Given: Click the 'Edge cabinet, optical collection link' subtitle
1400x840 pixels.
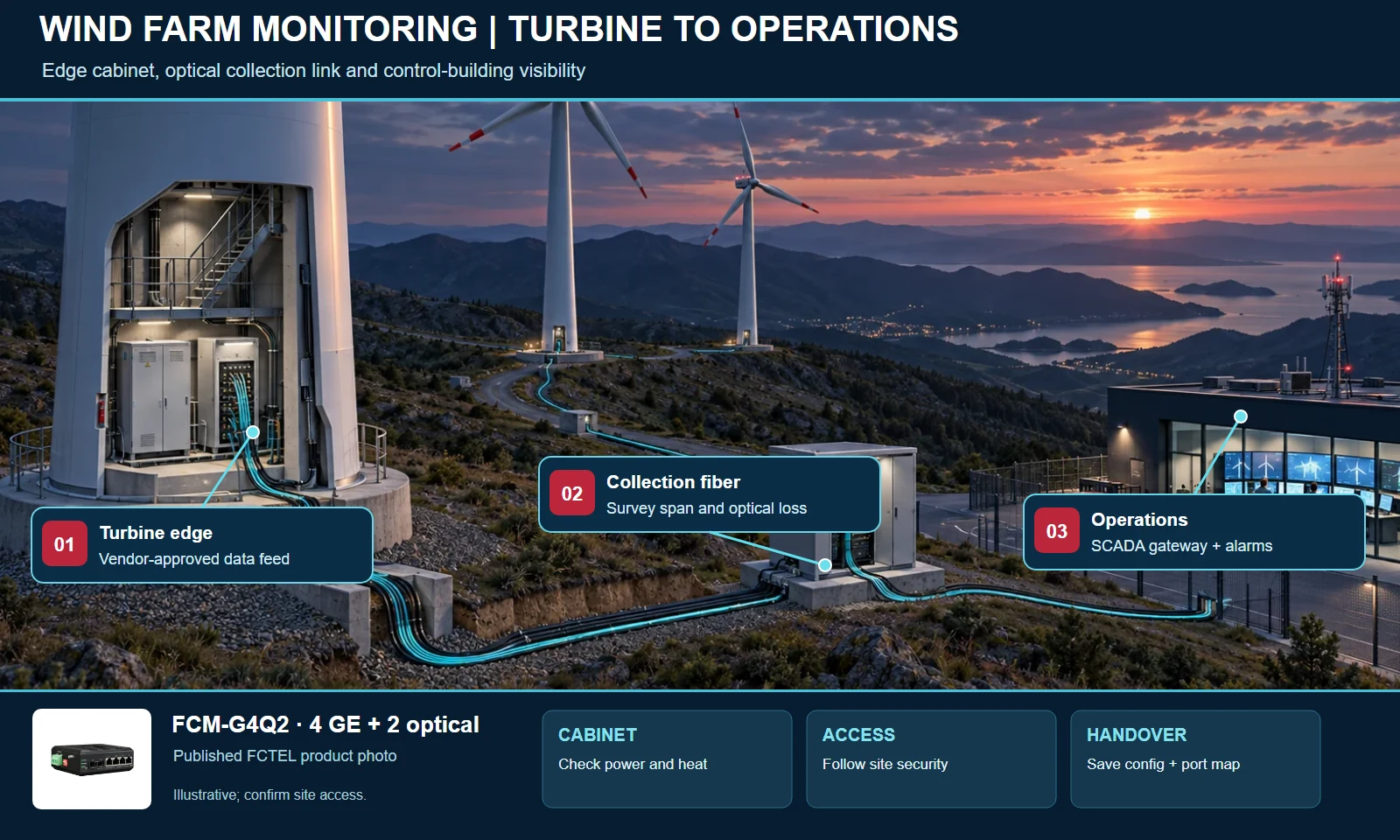Looking at the screenshot, I should (313, 71).
